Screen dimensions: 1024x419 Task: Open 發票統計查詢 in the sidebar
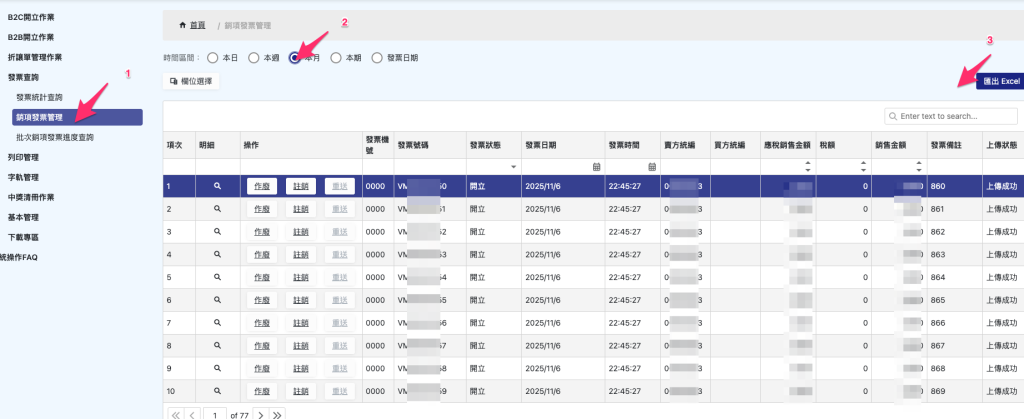tap(40, 97)
